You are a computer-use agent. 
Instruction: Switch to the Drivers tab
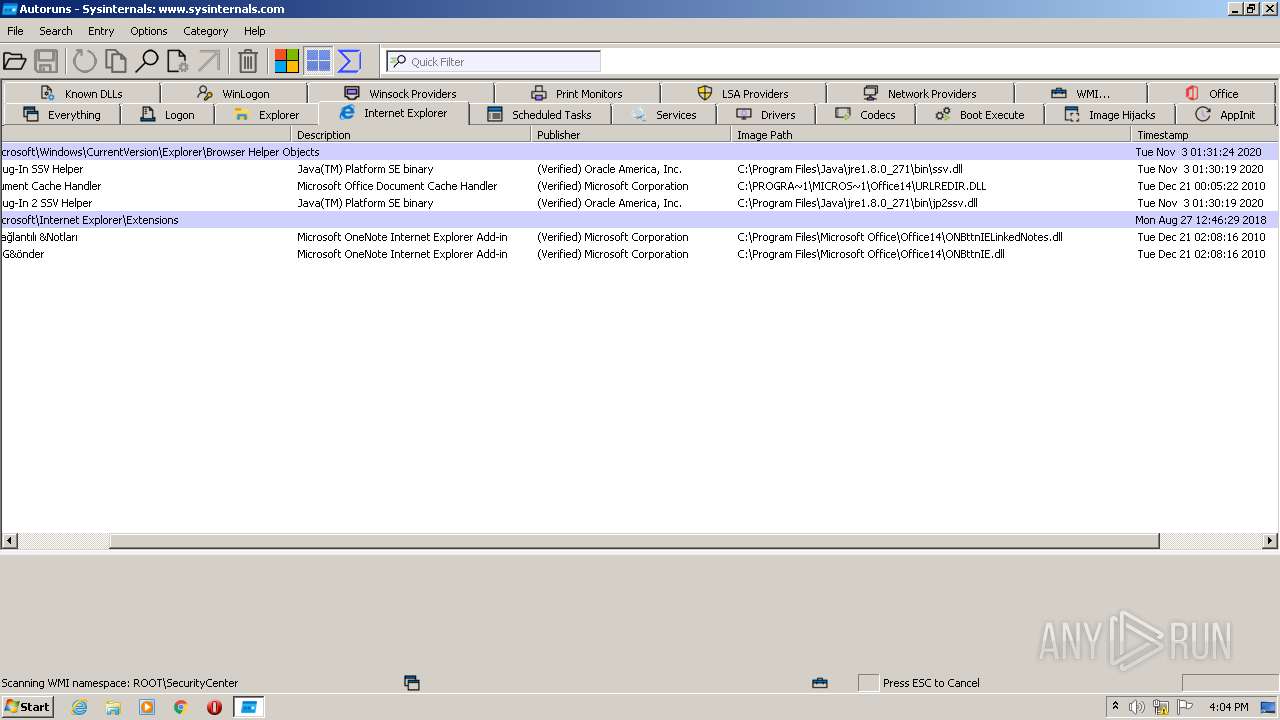(766, 114)
